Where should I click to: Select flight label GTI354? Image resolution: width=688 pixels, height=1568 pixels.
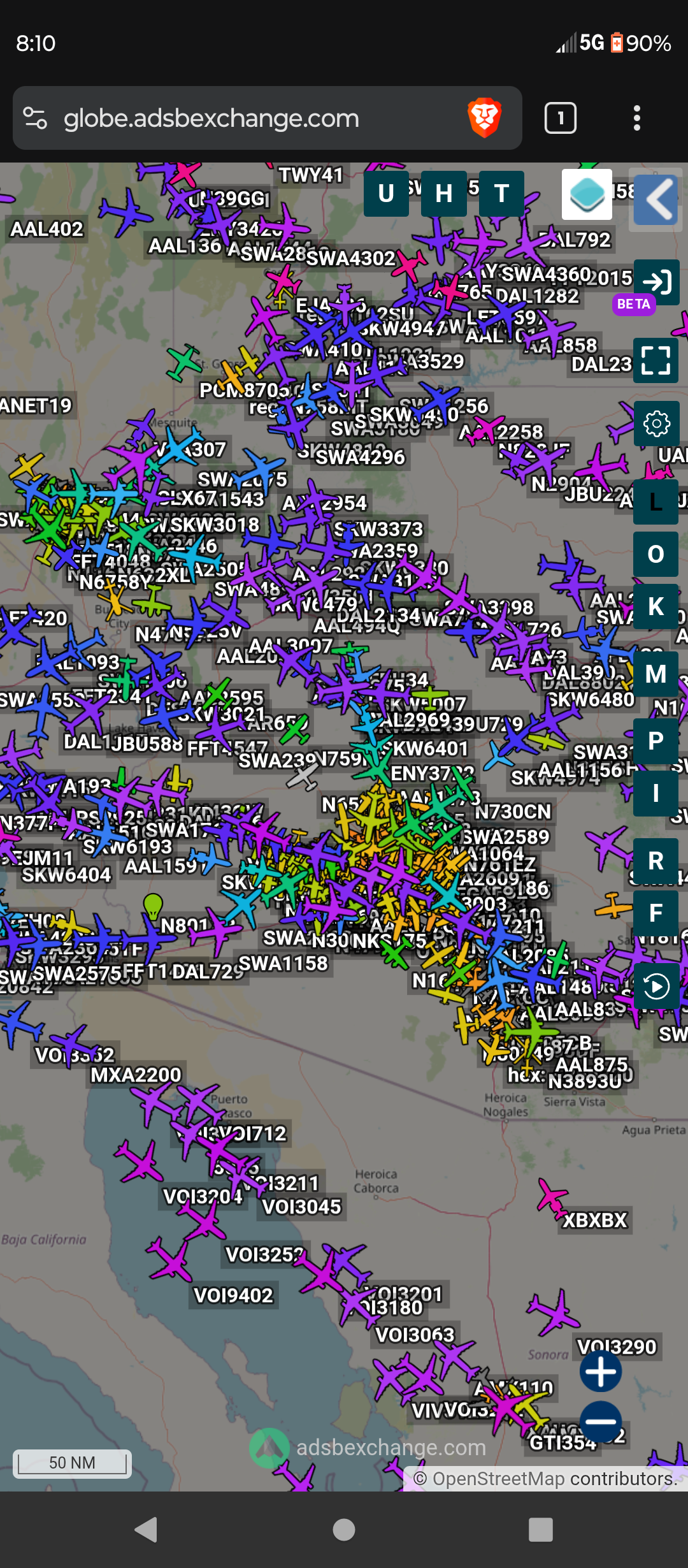tap(563, 1442)
